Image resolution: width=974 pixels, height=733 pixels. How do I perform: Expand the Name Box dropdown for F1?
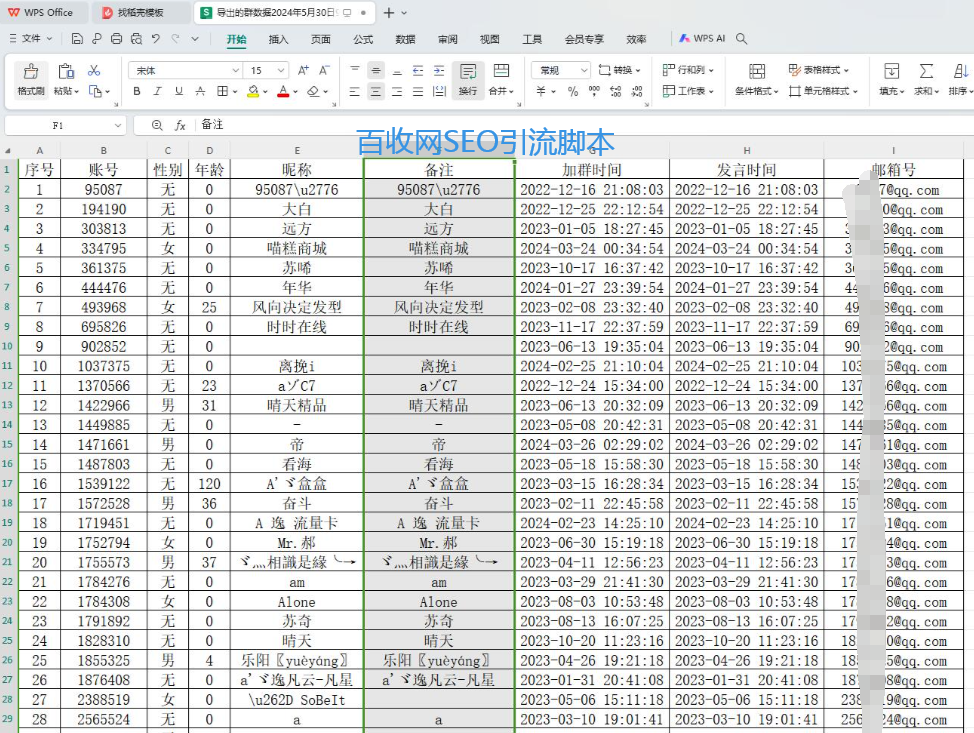(117, 125)
